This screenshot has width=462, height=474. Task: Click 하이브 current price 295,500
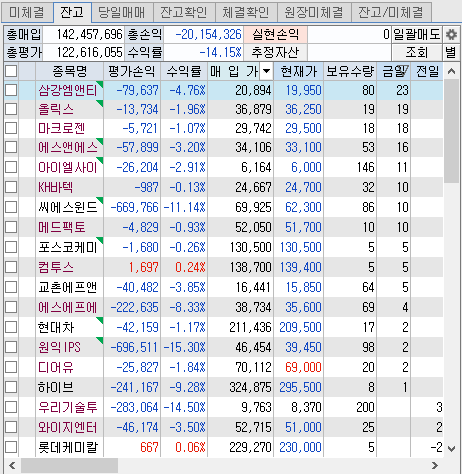coord(300,387)
